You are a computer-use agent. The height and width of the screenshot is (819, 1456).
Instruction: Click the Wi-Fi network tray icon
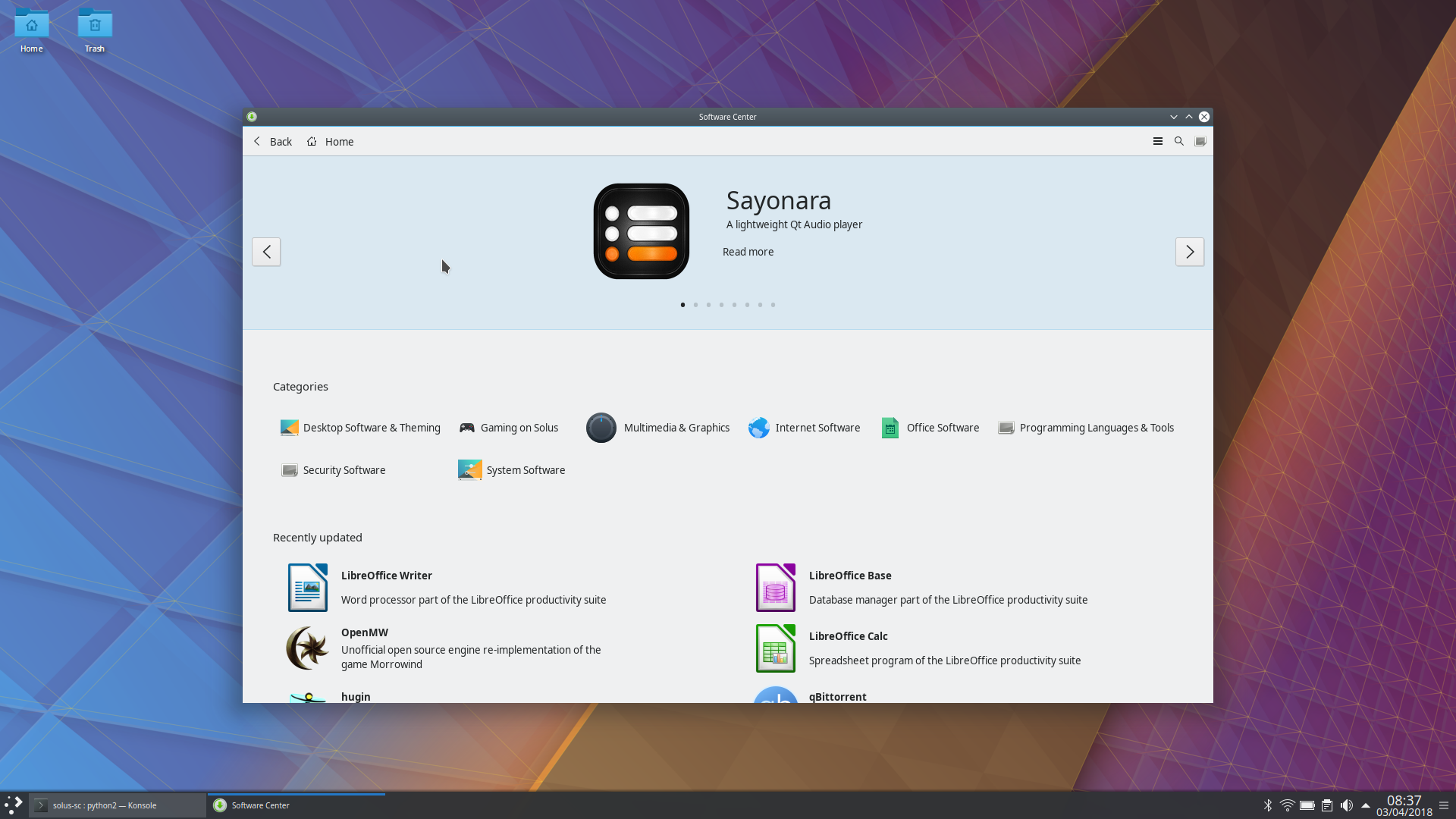pos(1287,805)
